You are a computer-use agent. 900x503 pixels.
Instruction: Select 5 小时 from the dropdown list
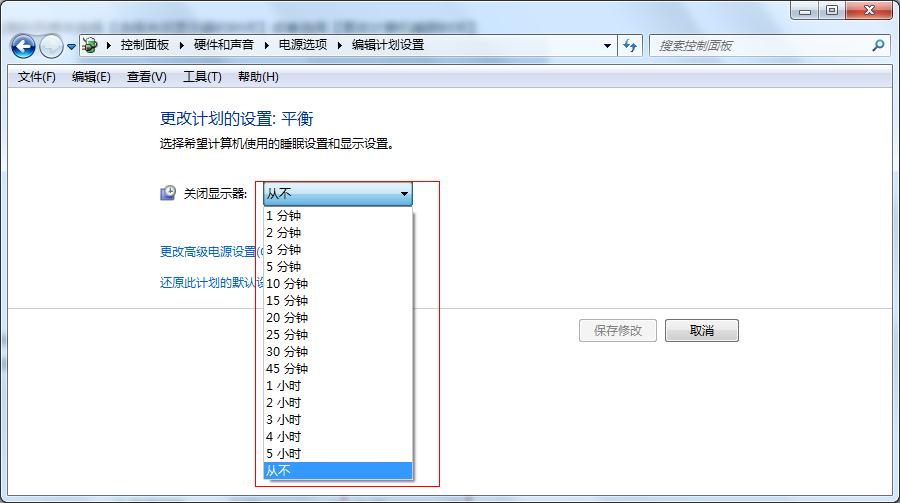(x=338, y=454)
